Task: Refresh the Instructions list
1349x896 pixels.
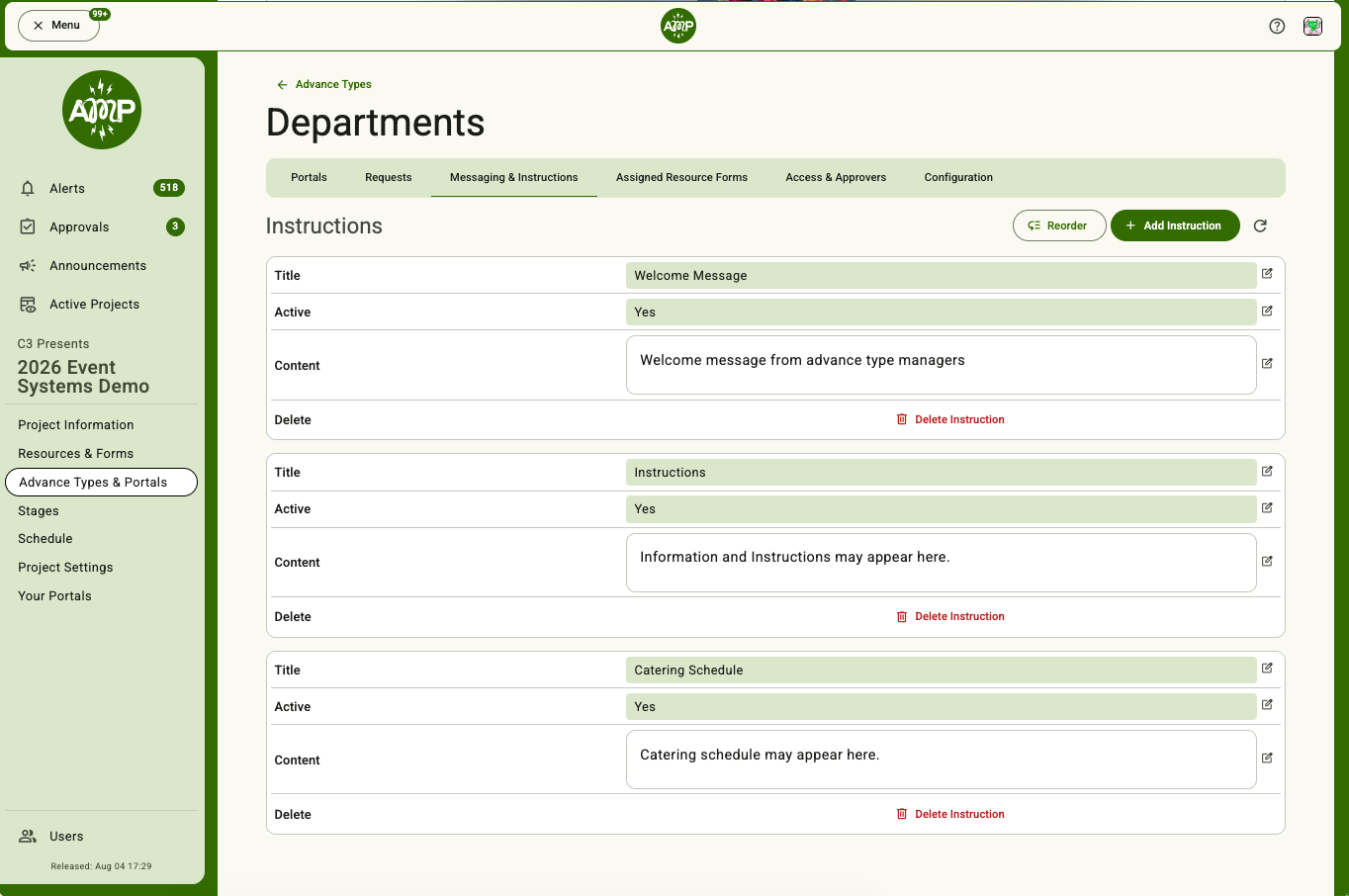Action: 1260,225
